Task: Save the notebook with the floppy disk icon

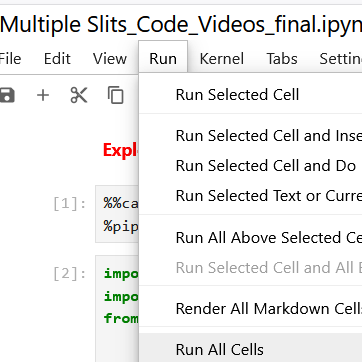Action: pos(7,95)
